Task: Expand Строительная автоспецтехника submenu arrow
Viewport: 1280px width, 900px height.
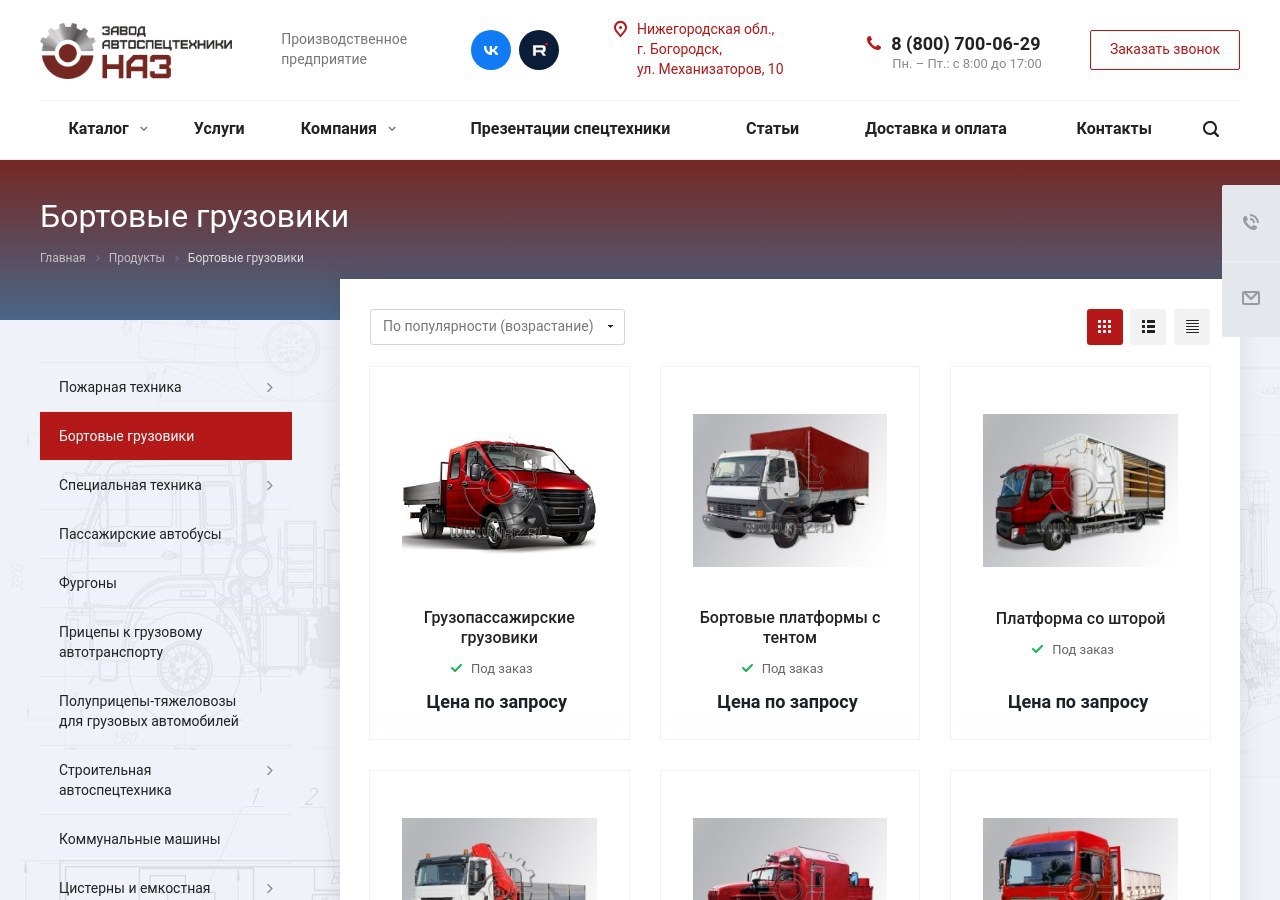Action: pyautogui.click(x=270, y=770)
